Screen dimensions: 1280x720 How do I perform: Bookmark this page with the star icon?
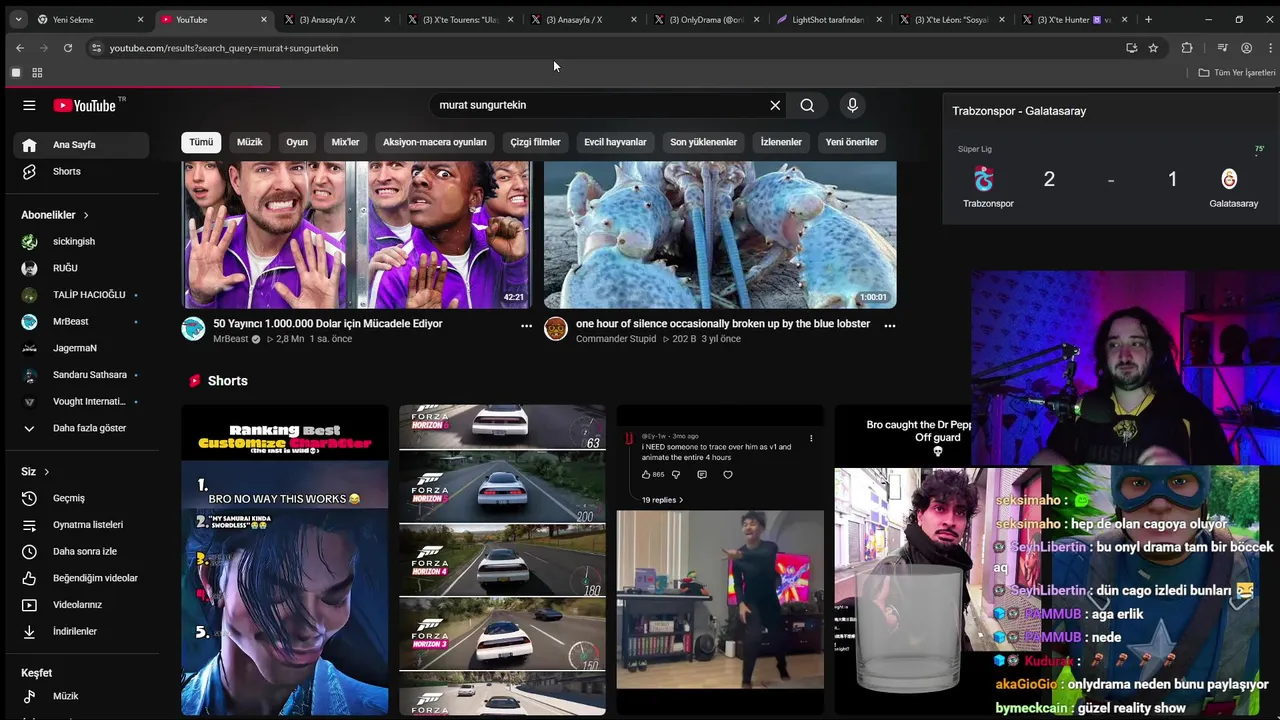pyautogui.click(x=1153, y=48)
